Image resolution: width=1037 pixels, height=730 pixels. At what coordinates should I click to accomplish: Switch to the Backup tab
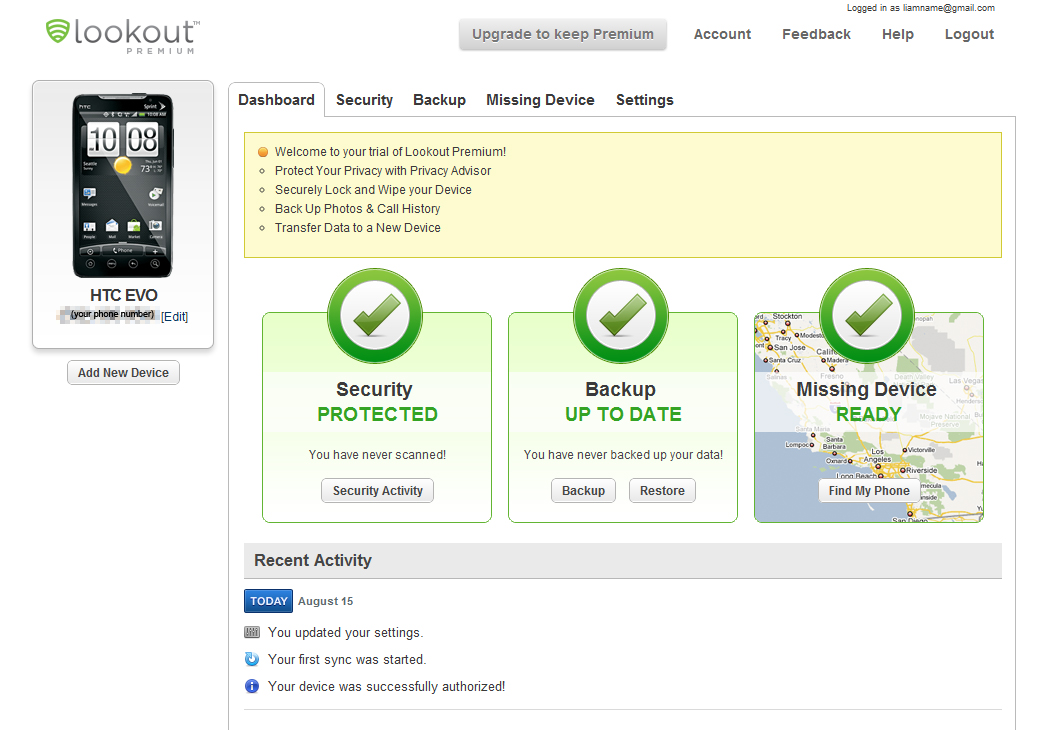pyautogui.click(x=439, y=100)
